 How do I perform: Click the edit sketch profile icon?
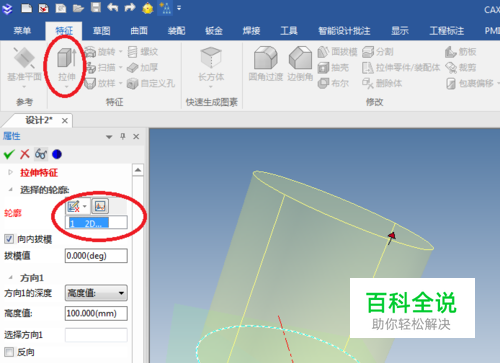tap(73, 206)
